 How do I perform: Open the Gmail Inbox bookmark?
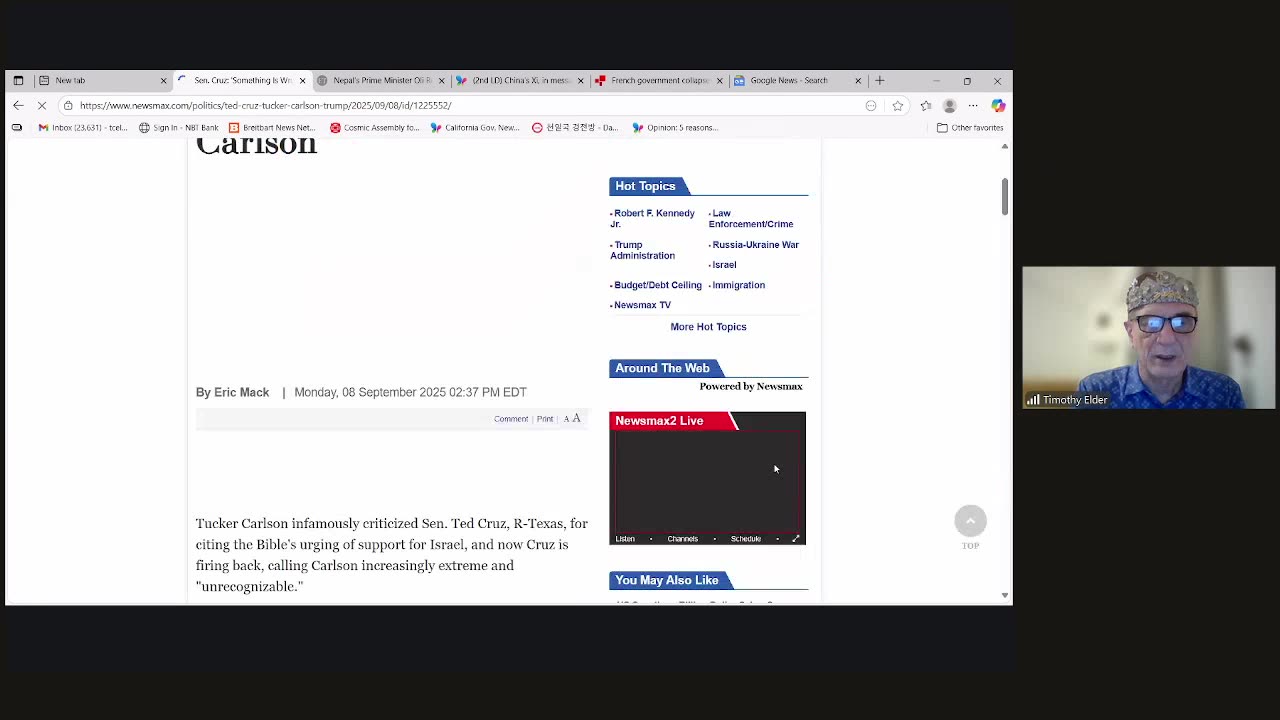pos(83,127)
